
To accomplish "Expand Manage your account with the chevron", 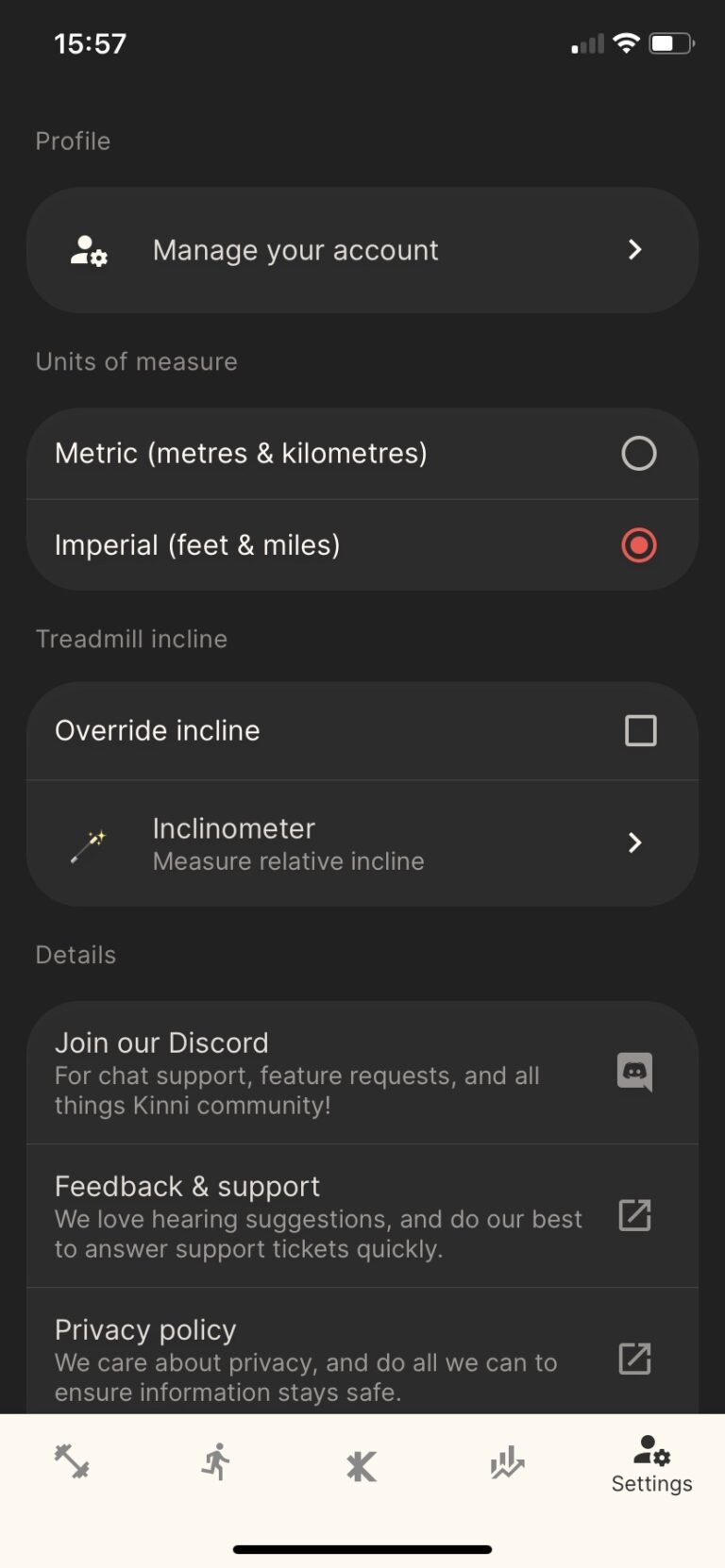I will coord(635,250).
